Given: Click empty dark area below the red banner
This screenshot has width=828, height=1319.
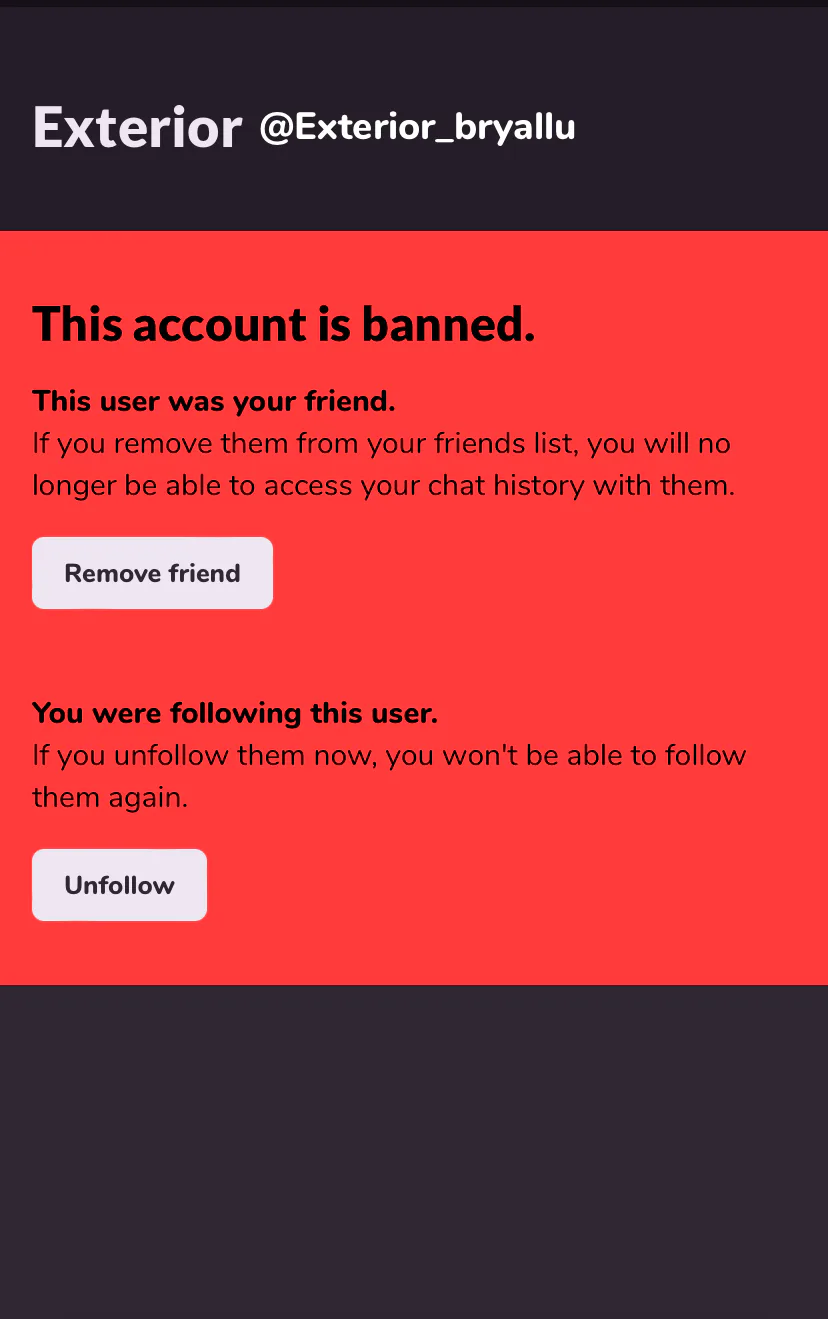Looking at the screenshot, I should (x=414, y=1150).
